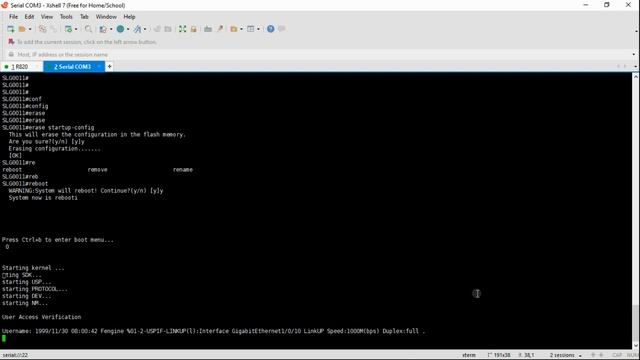Click the Font settings icon
The width and height of the screenshot is (640, 360).
pyautogui.click(x=138, y=29)
